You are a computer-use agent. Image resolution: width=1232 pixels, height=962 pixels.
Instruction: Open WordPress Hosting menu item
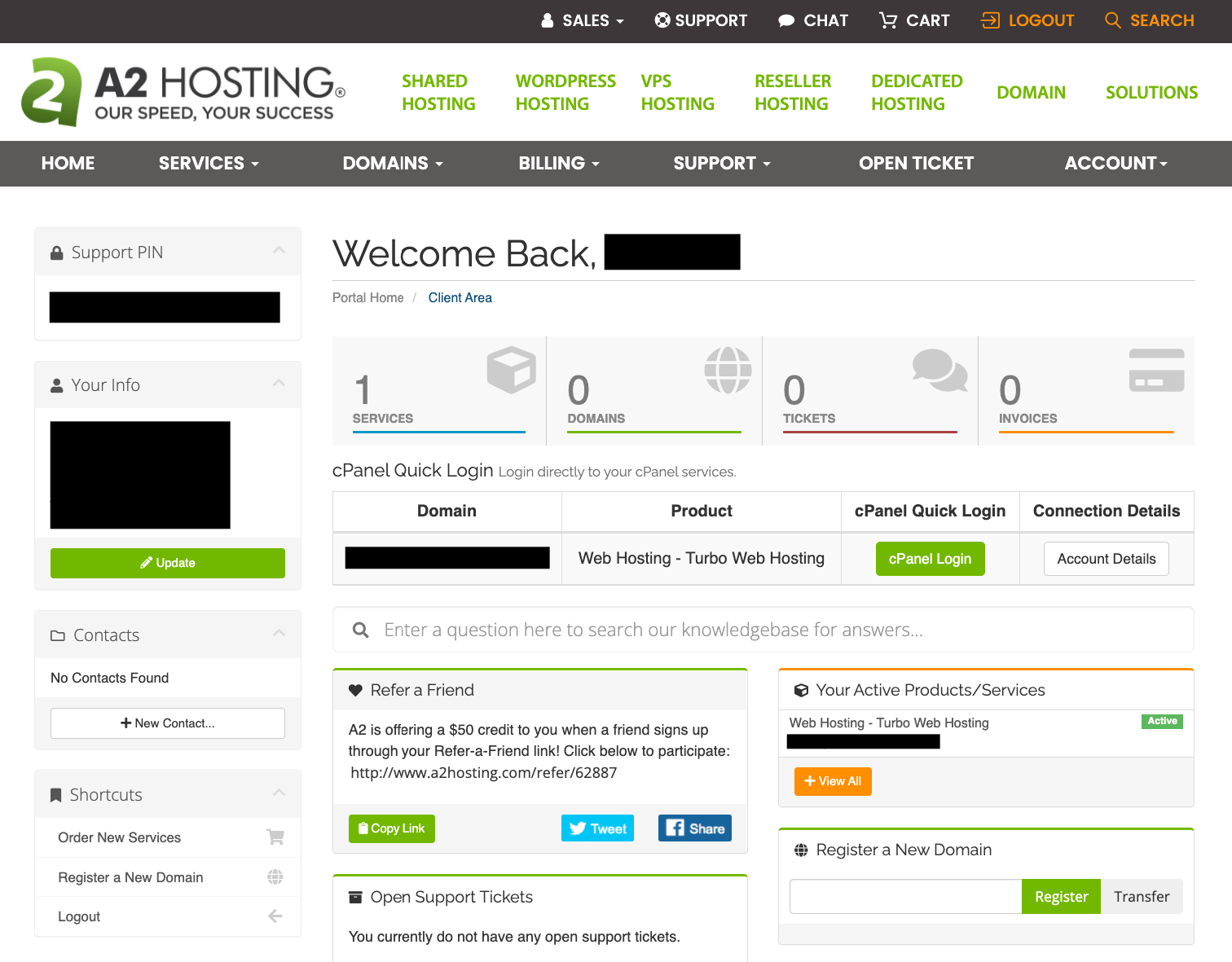tap(565, 92)
